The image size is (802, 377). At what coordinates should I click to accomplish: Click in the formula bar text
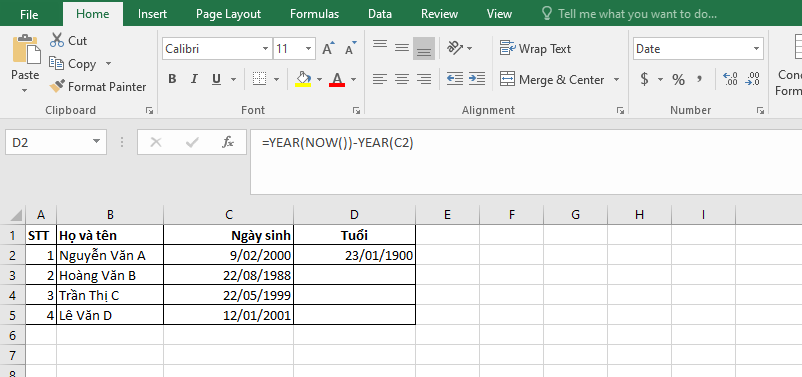point(338,143)
